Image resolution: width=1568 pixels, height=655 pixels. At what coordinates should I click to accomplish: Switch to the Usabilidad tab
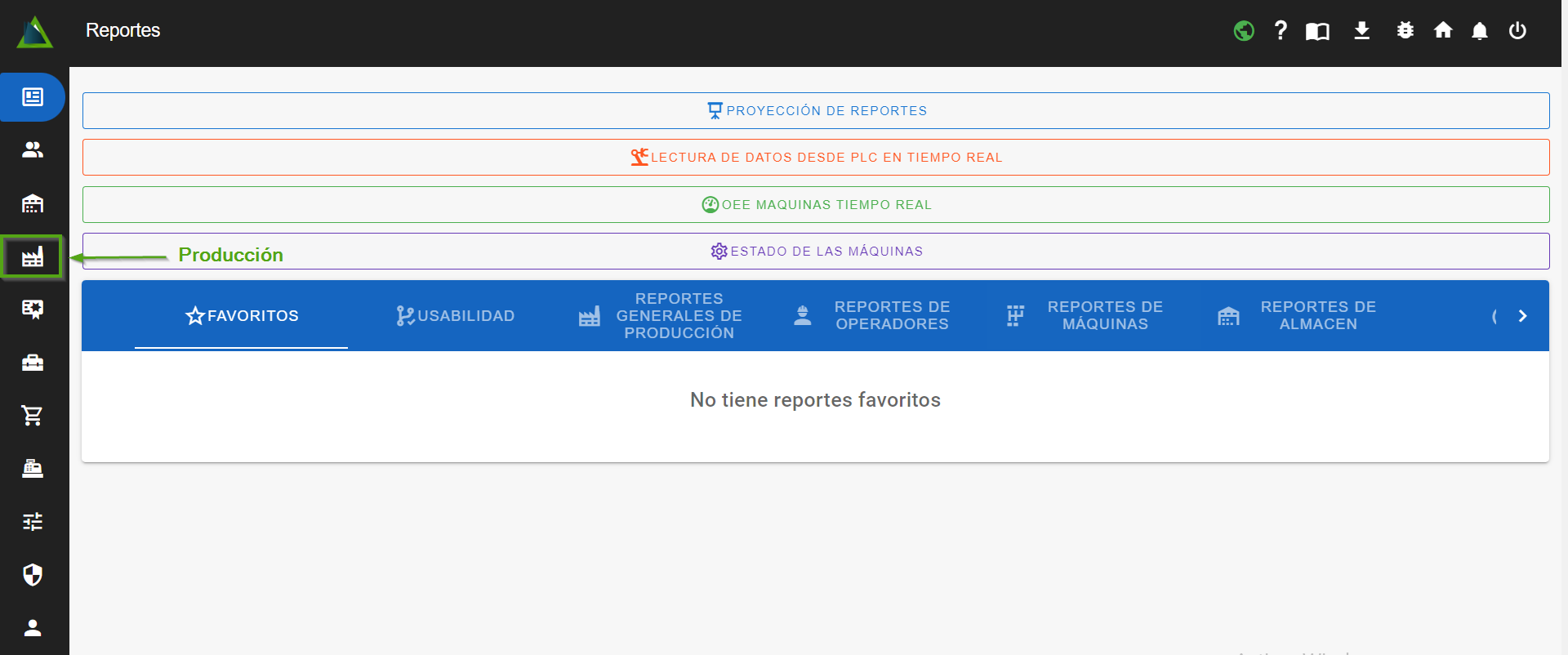click(455, 316)
